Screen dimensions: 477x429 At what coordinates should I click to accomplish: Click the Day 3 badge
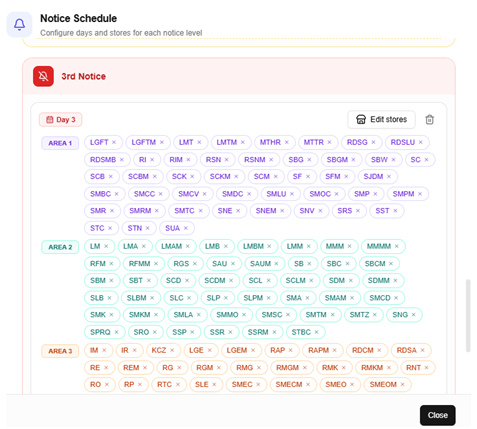pos(61,120)
